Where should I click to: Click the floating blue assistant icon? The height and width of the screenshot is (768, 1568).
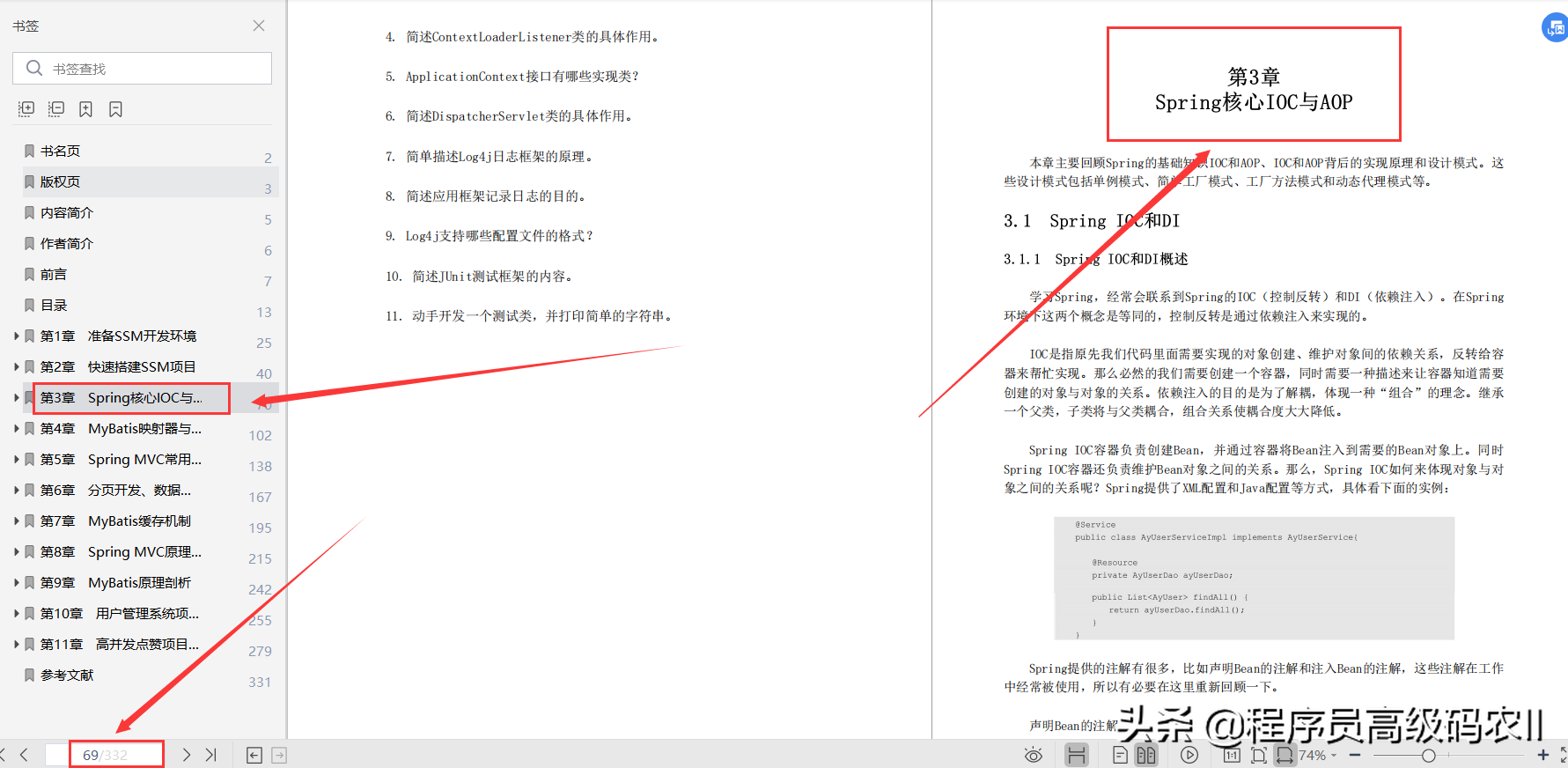pos(1555,27)
